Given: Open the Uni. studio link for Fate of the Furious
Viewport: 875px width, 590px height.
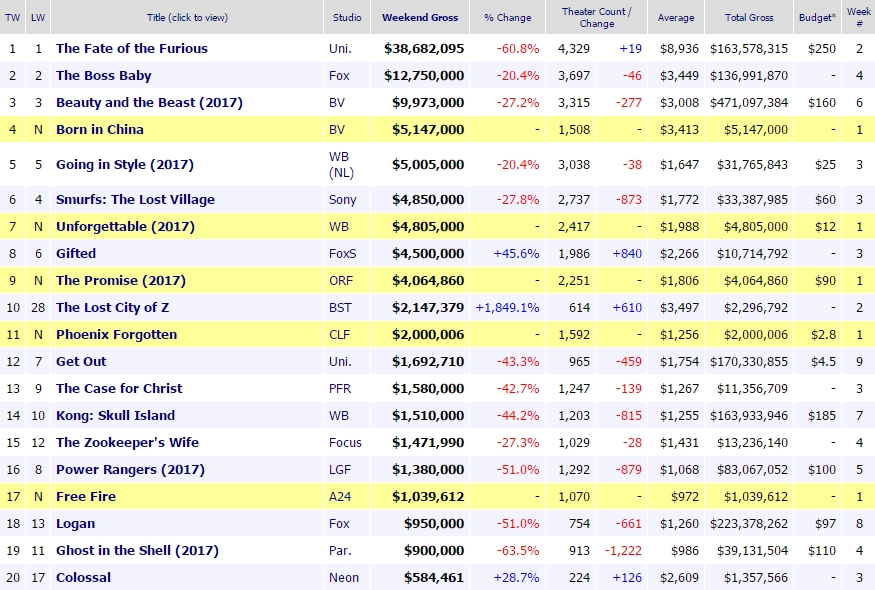Looking at the screenshot, I should pyautogui.click(x=340, y=49).
